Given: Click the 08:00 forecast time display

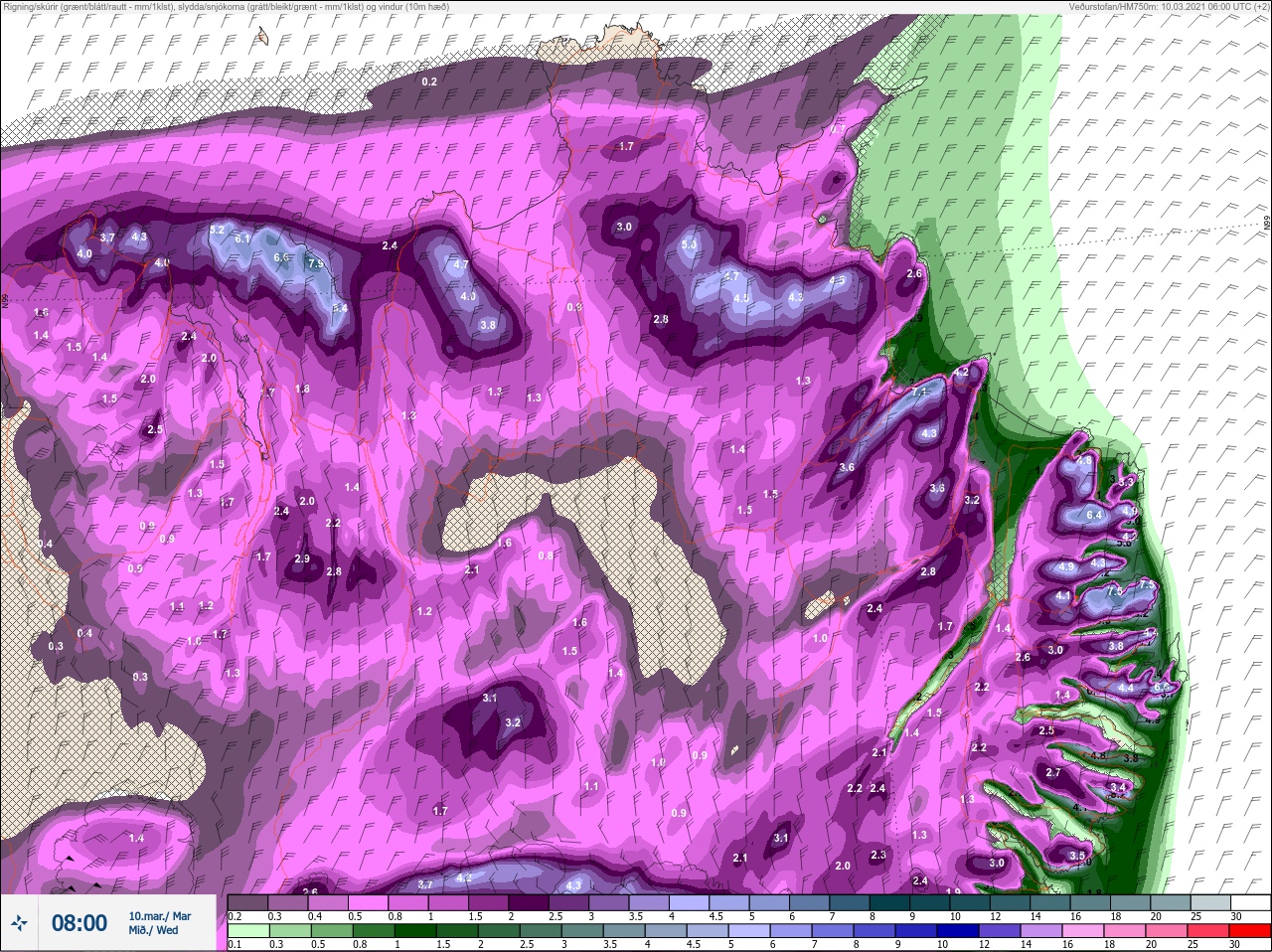Looking at the screenshot, I should [79, 923].
